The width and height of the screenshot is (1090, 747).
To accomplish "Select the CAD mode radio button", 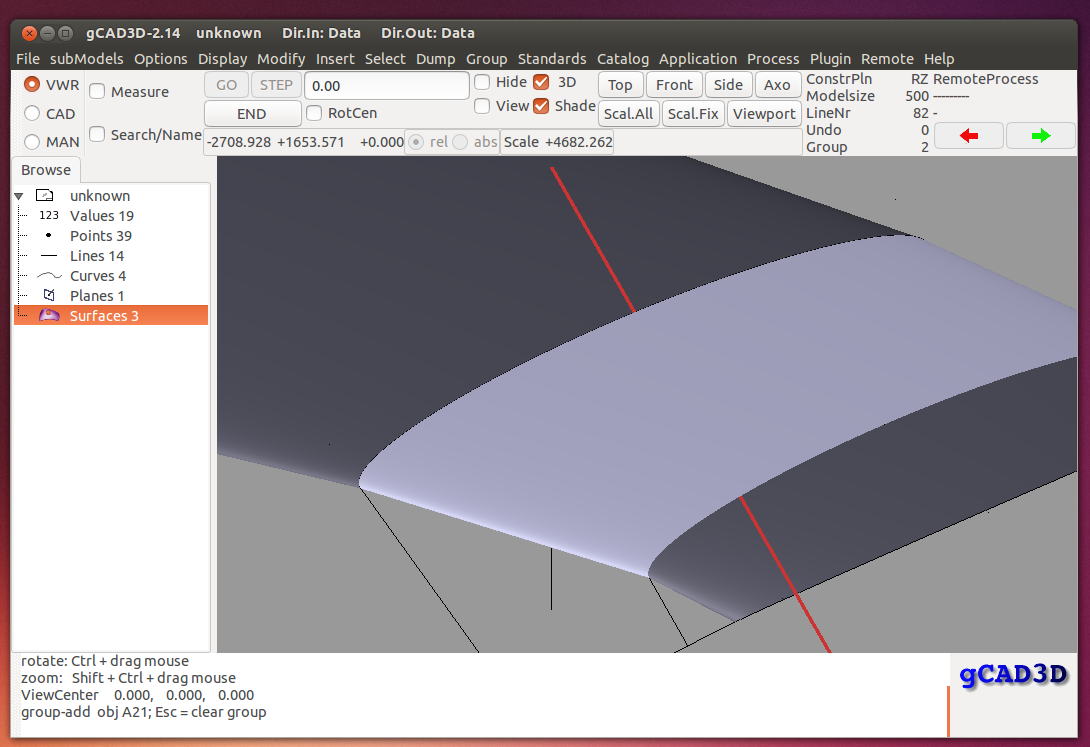I will click(x=32, y=113).
